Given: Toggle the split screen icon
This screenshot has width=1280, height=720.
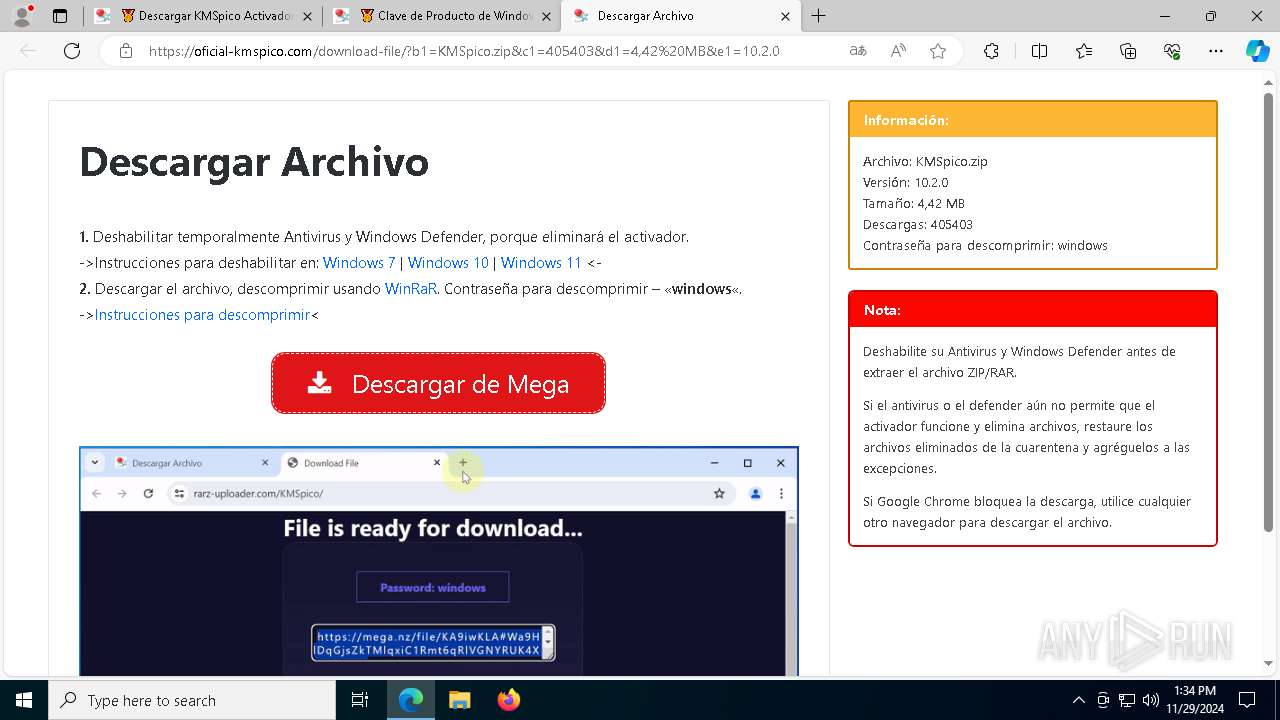Looking at the screenshot, I should click(x=1039, y=51).
